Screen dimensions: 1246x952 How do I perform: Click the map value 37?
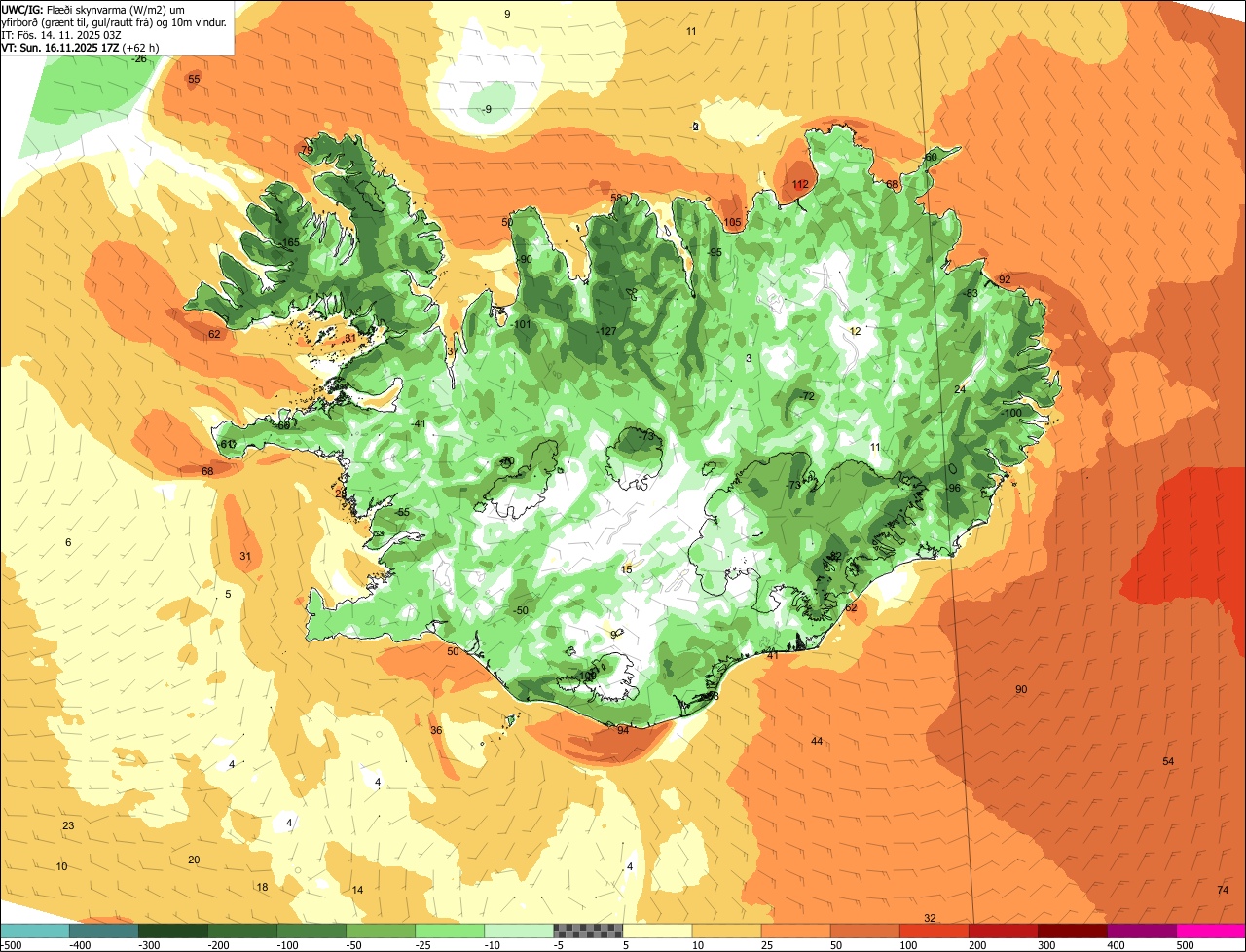click(x=452, y=351)
